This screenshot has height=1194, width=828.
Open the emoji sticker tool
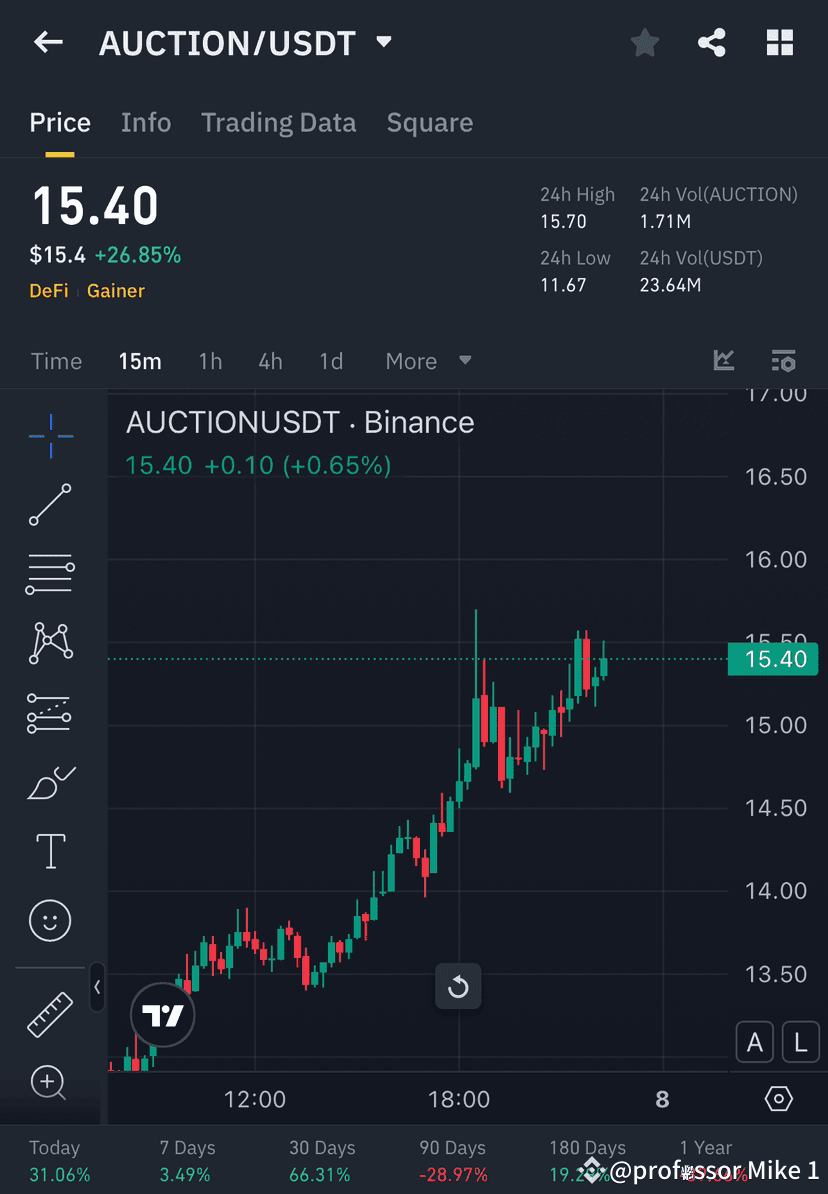(50, 920)
